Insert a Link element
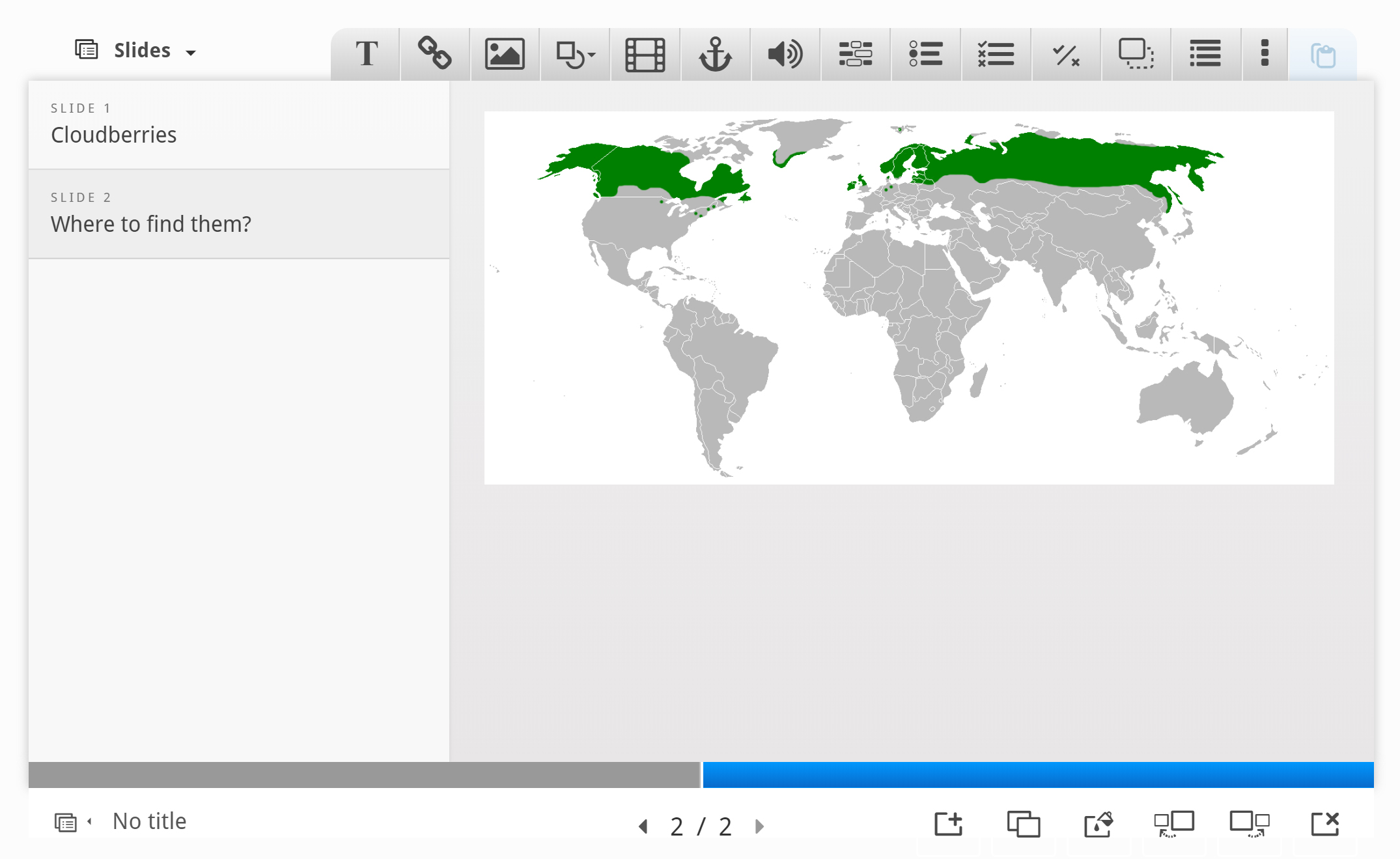Screen dimensions: 1400x859 click(435, 54)
